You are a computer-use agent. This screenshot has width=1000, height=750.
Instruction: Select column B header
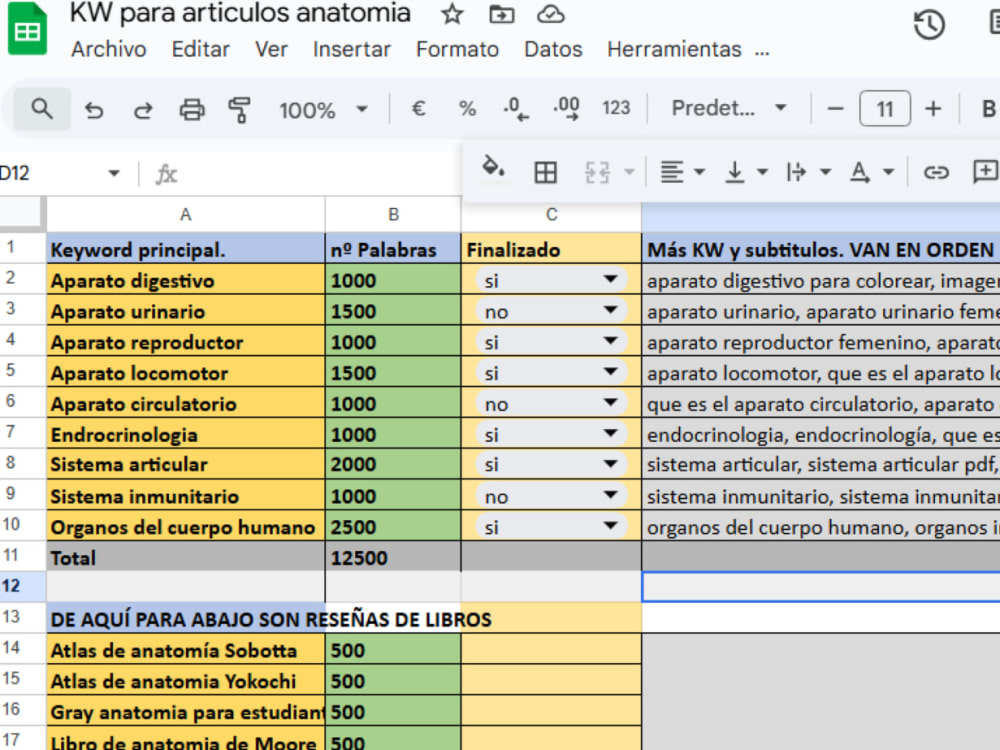pyautogui.click(x=393, y=214)
